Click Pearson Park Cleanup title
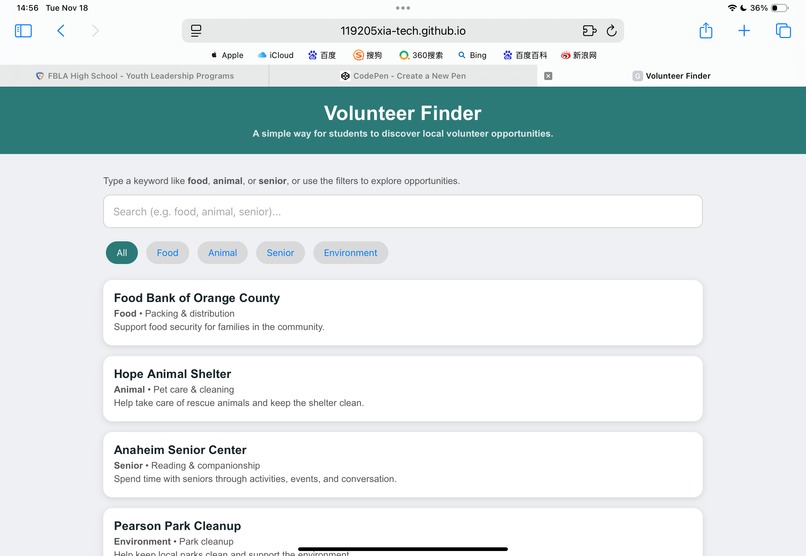 point(177,526)
